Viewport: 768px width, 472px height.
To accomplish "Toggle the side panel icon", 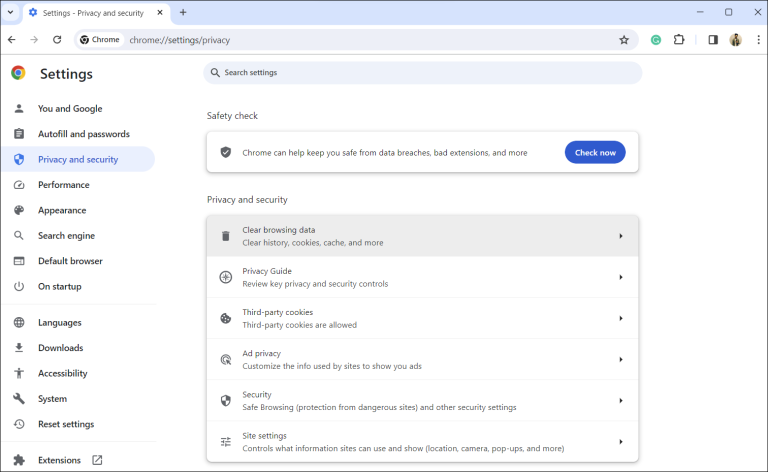I will pos(713,40).
